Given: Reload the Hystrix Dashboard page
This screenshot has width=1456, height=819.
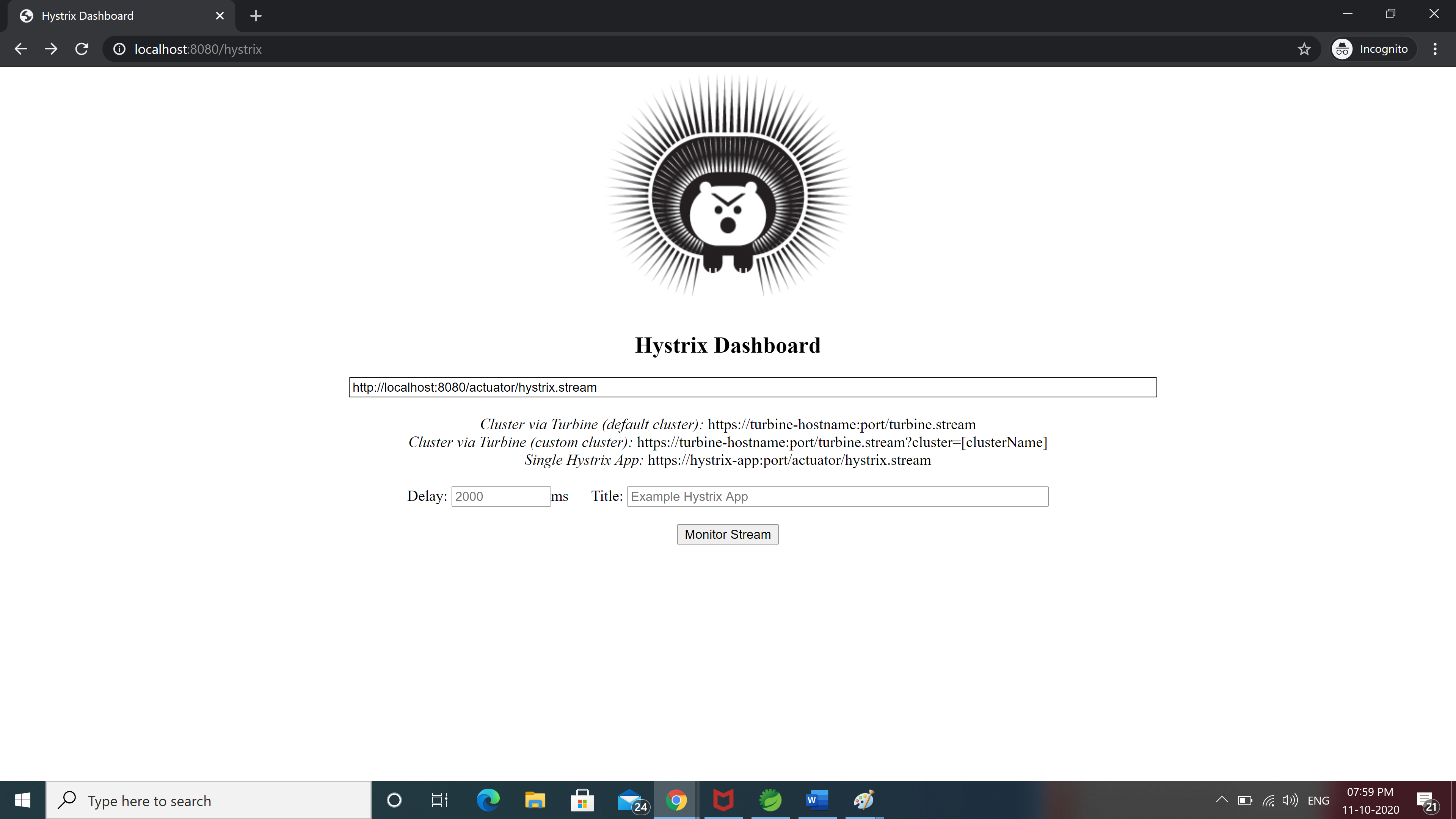Looking at the screenshot, I should point(82,49).
